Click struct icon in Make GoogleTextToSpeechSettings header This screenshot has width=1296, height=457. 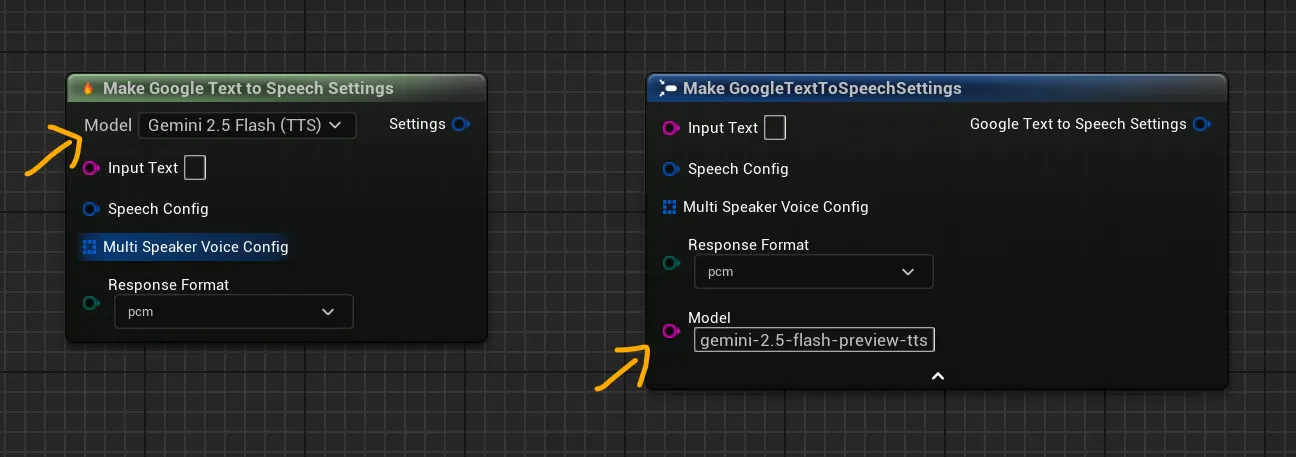(x=668, y=88)
